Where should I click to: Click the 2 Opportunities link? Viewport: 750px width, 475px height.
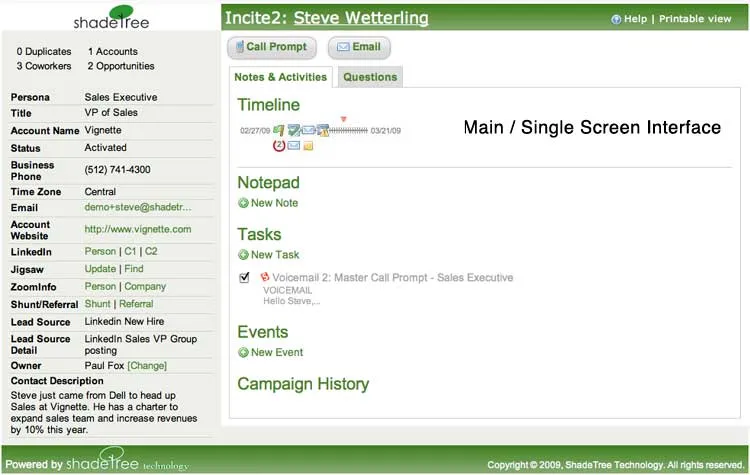(x=121, y=66)
